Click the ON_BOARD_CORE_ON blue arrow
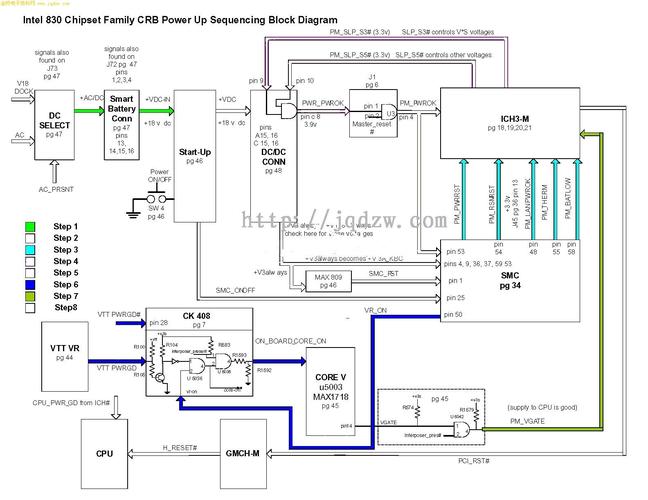This screenshot has height=500, width=648. click(279, 361)
